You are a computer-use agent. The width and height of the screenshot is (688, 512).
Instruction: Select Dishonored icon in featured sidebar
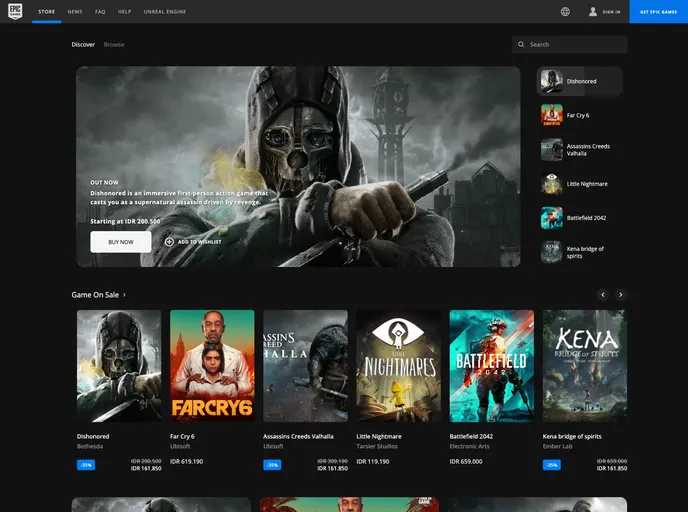pyautogui.click(x=552, y=81)
